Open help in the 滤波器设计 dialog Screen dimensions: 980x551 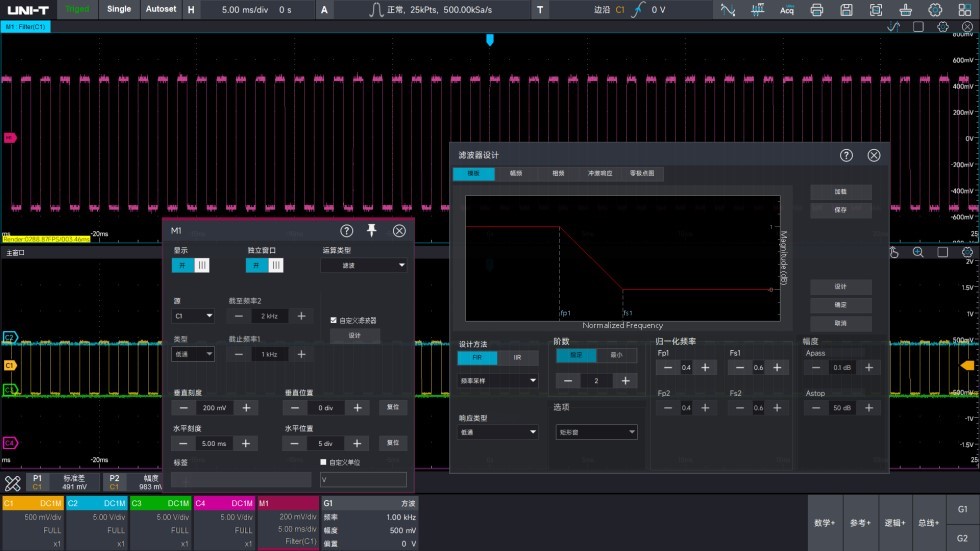pyautogui.click(x=846, y=155)
